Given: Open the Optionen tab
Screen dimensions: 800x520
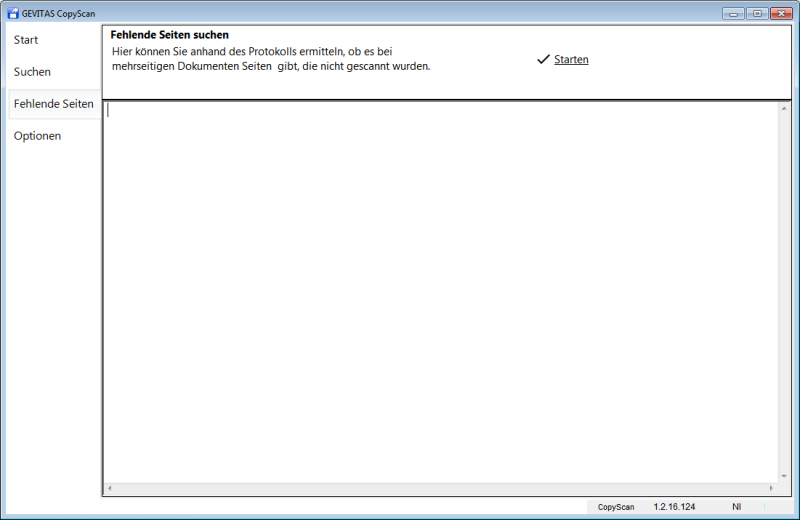Looking at the screenshot, I should tap(37, 136).
